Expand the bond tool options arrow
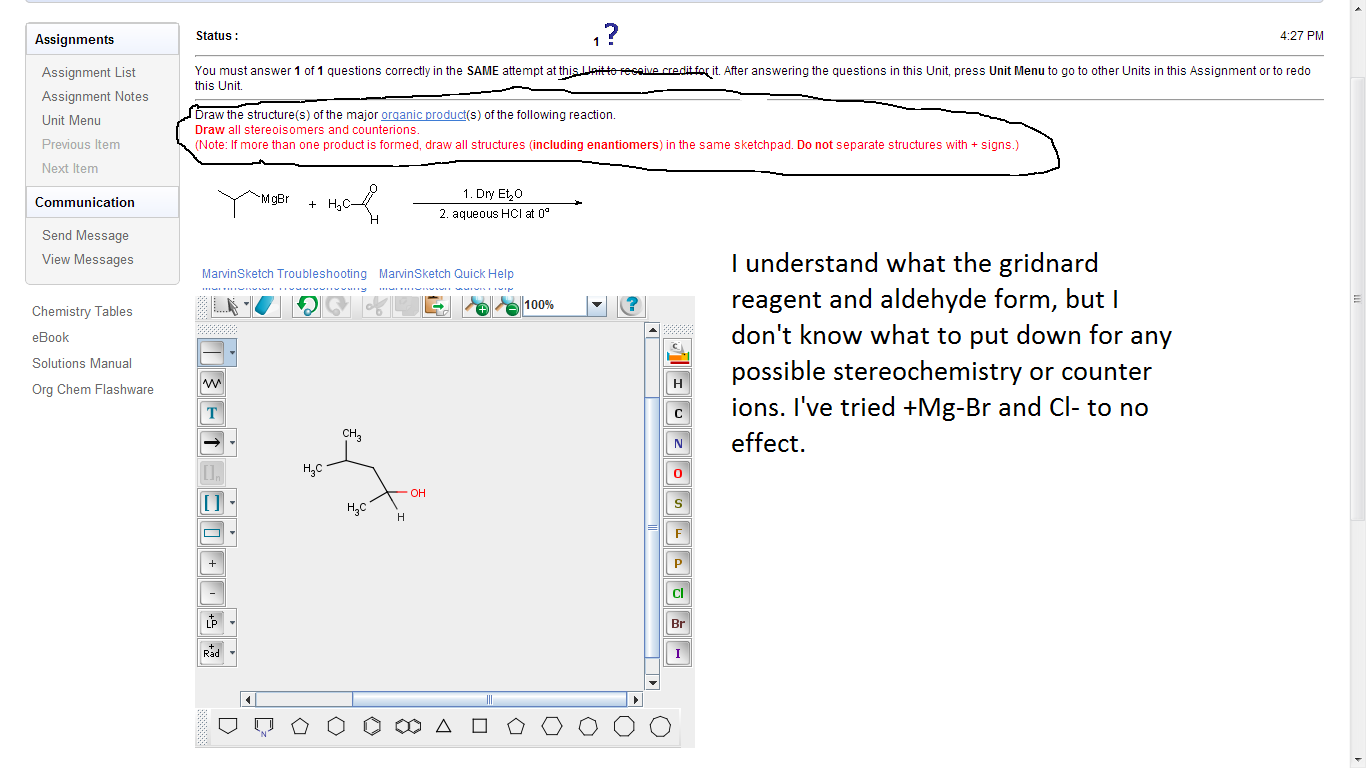This screenshot has width=1366, height=768. pyautogui.click(x=231, y=352)
